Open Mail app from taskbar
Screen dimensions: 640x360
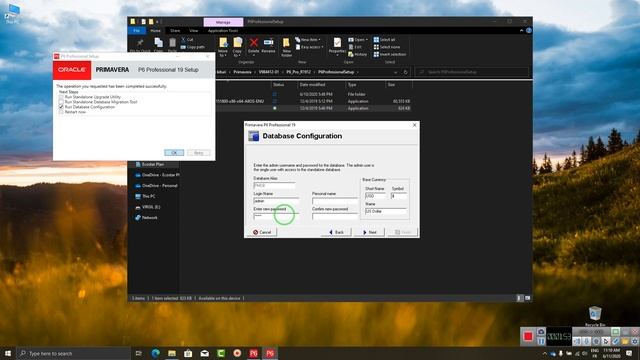204,353
